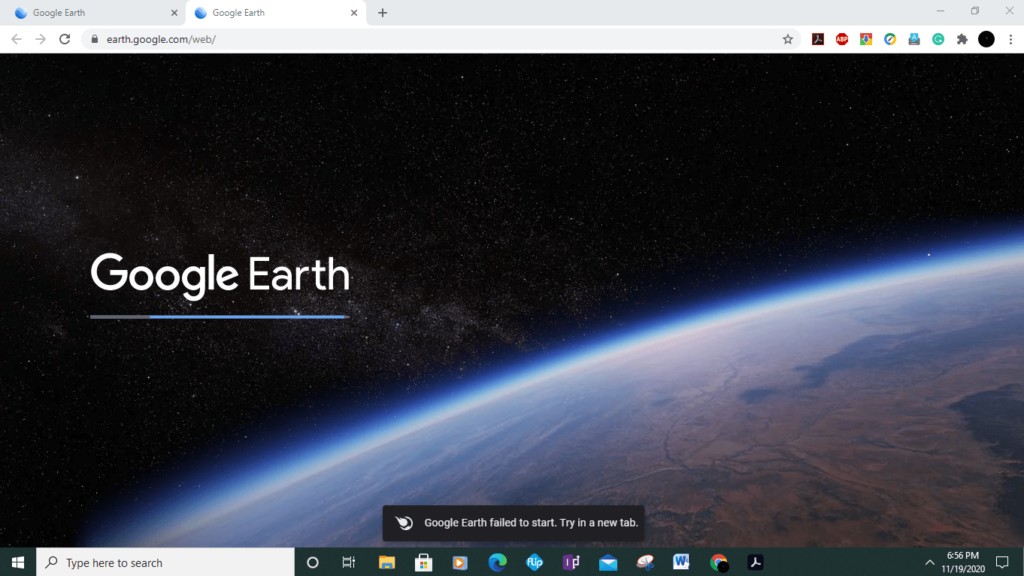This screenshot has height=576, width=1024.
Task: Open the compass-shaped extension icon
Action: [x=890, y=39]
